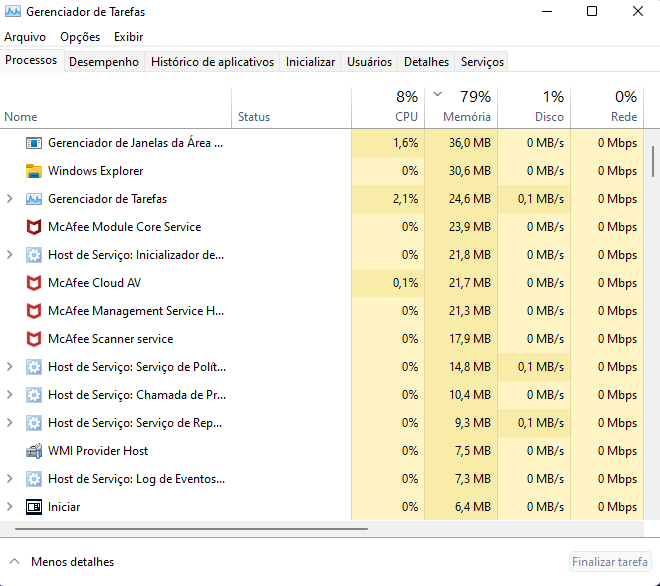This screenshot has width=660, height=586.
Task: Click the vertical scrollbar thumb
Action: point(652,162)
